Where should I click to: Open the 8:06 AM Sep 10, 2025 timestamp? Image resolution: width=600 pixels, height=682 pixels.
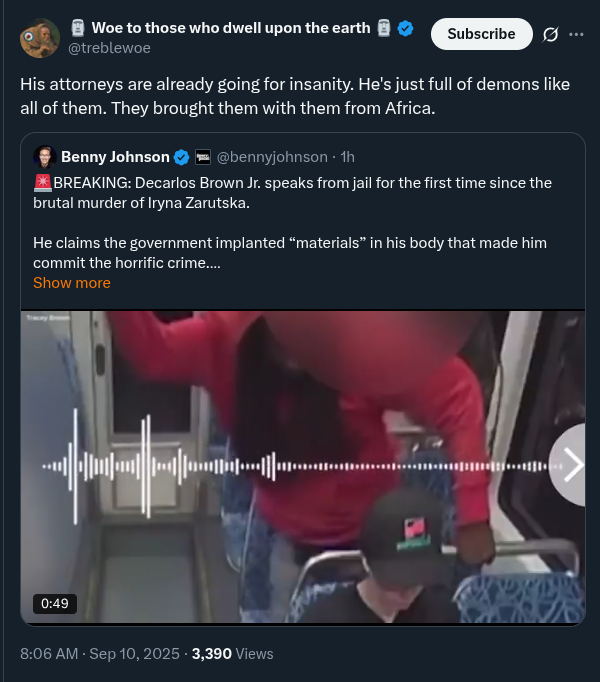pyautogui.click(x=100, y=654)
